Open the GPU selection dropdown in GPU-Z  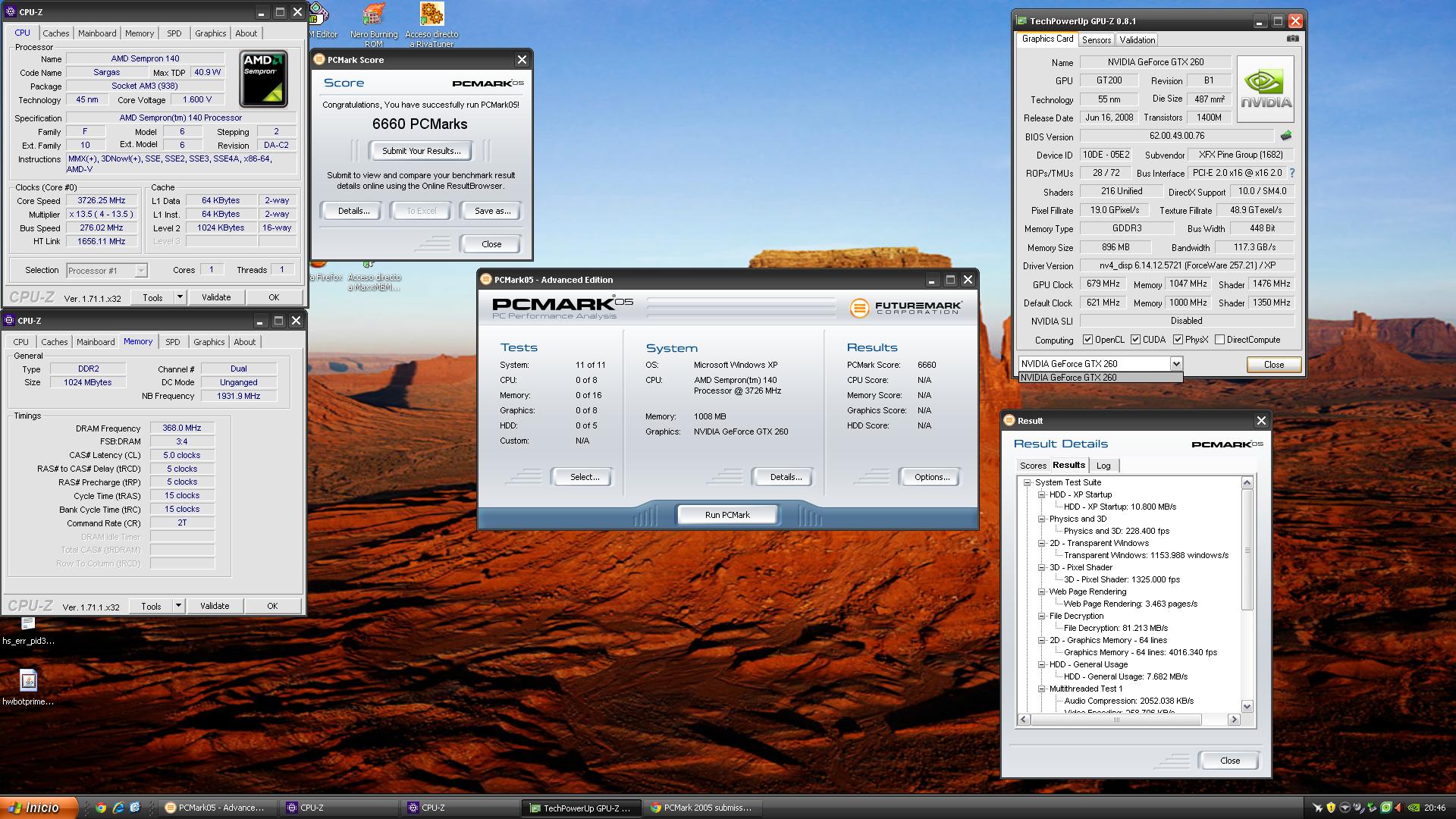coord(1175,364)
